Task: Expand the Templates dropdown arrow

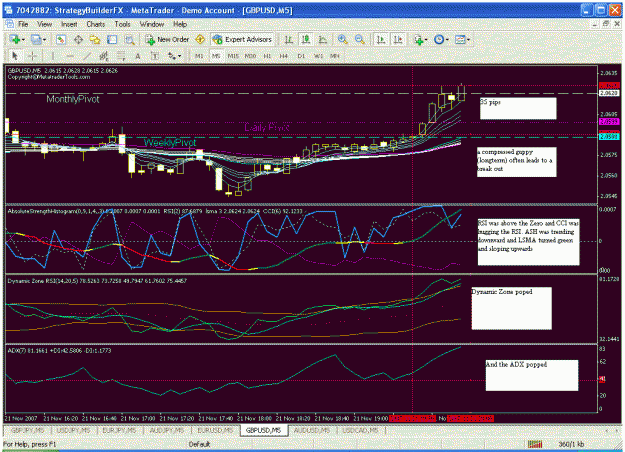Action: pyautogui.click(x=468, y=39)
